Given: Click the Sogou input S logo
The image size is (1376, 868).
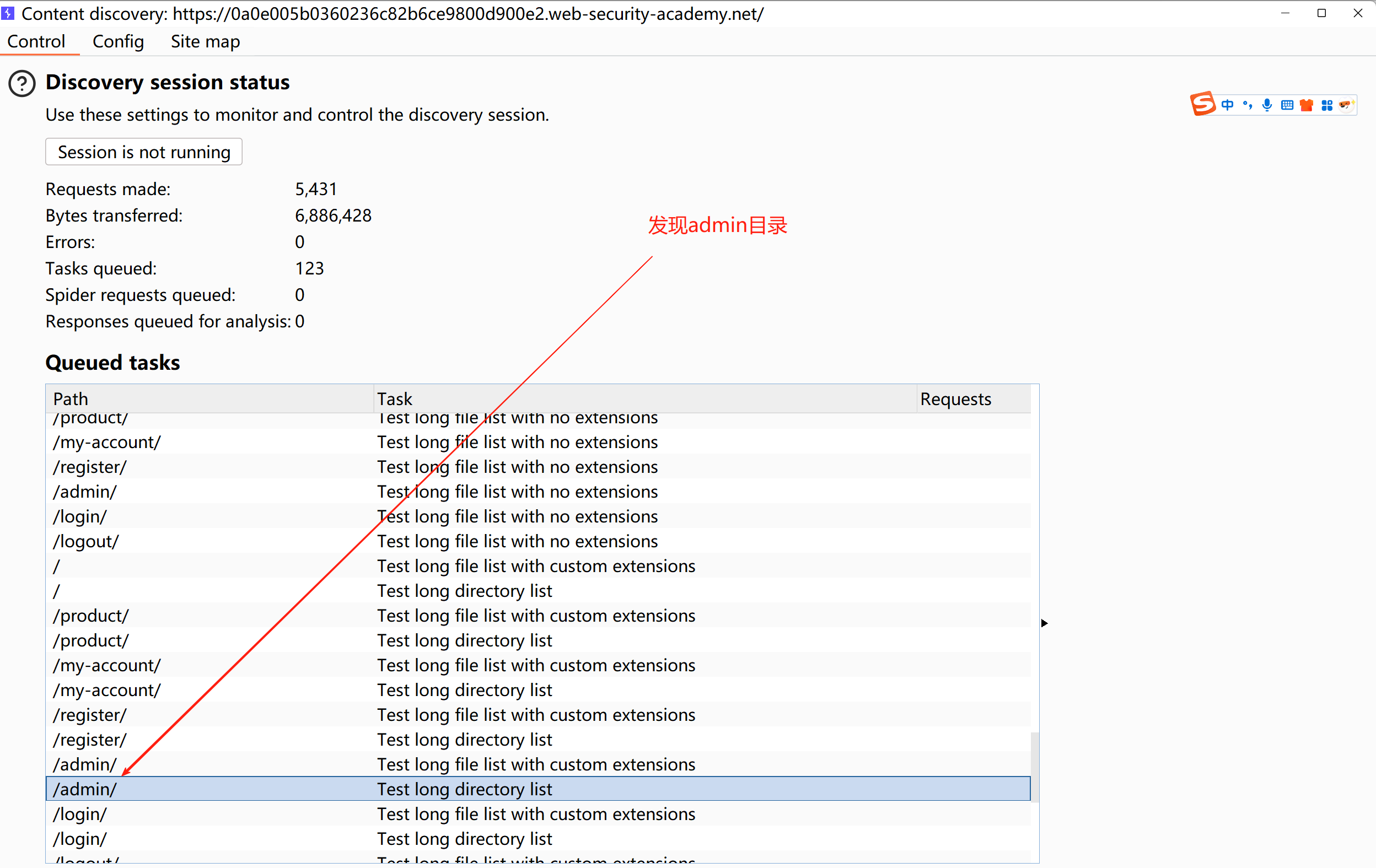Looking at the screenshot, I should [1202, 105].
